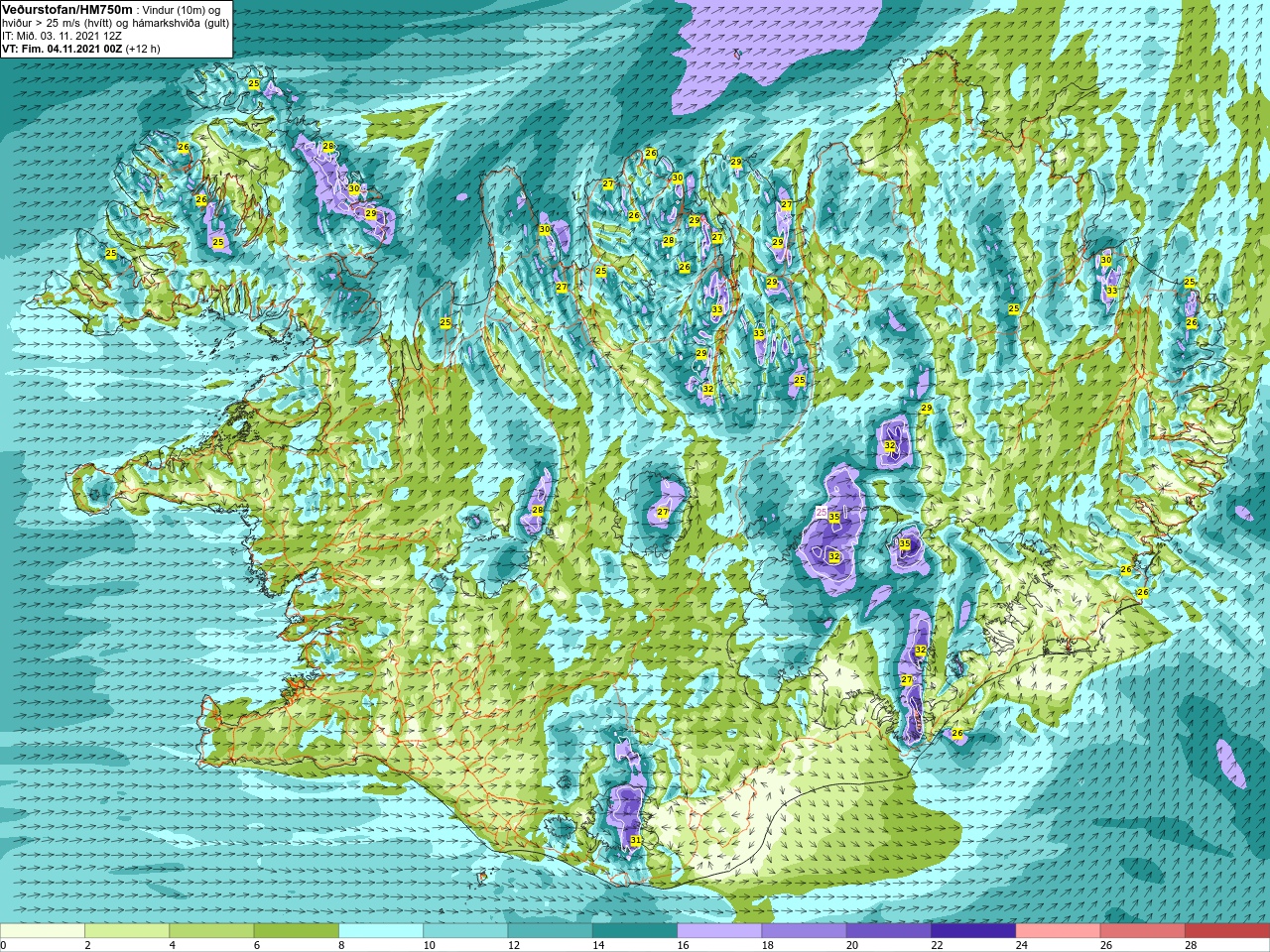
Task: Select the 4–6 m/s green legend swatch
Action: click(211, 931)
